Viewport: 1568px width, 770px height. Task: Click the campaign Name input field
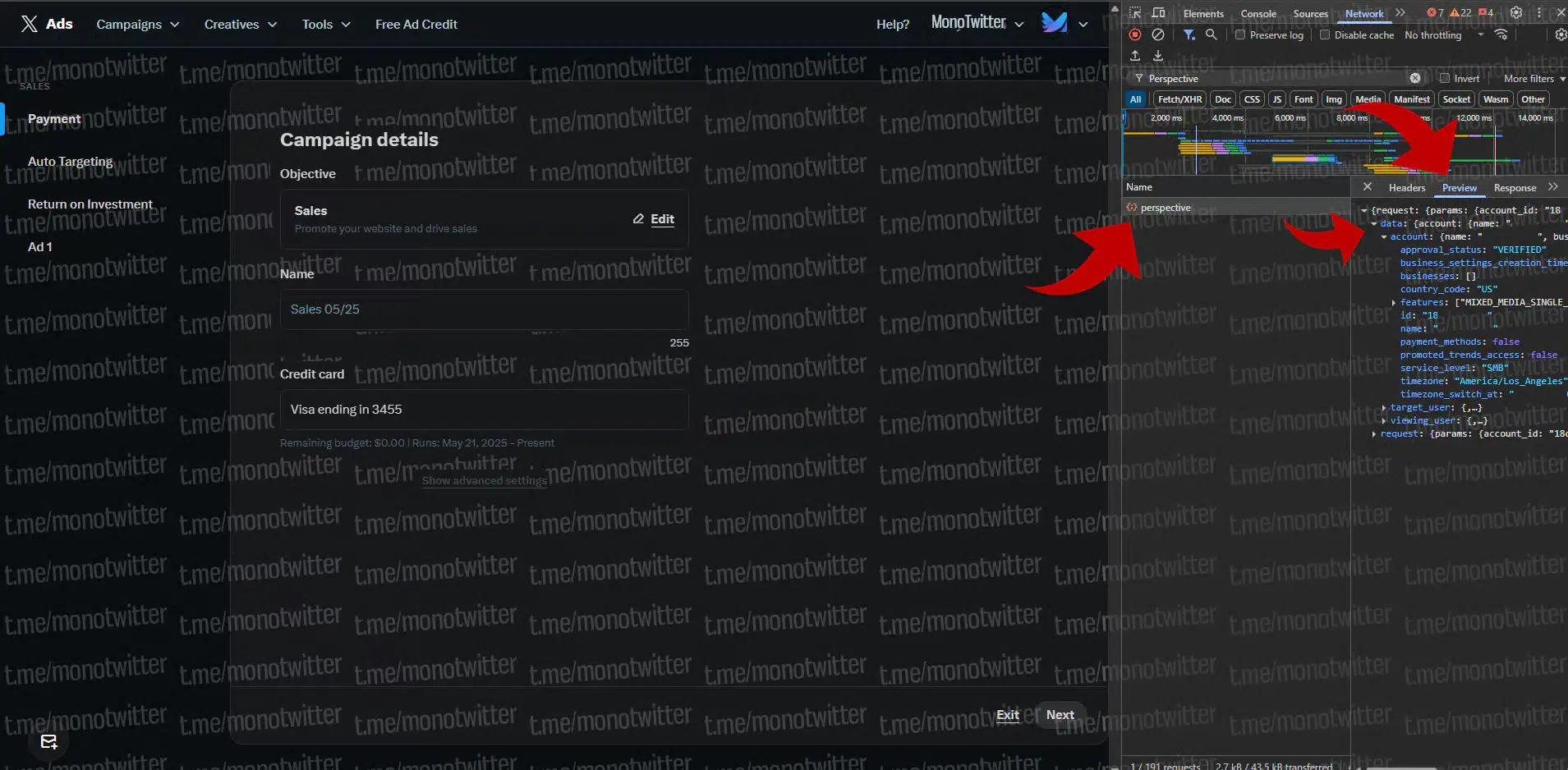tap(484, 309)
